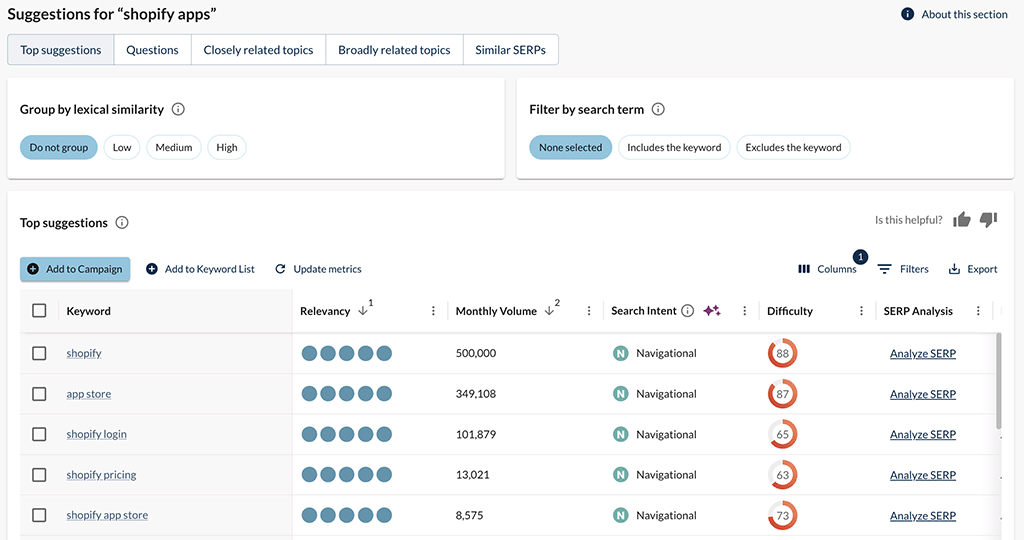Viewport: 1024px width, 540px height.
Task: Click Analyze SERP for the app store row
Action: 923,394
